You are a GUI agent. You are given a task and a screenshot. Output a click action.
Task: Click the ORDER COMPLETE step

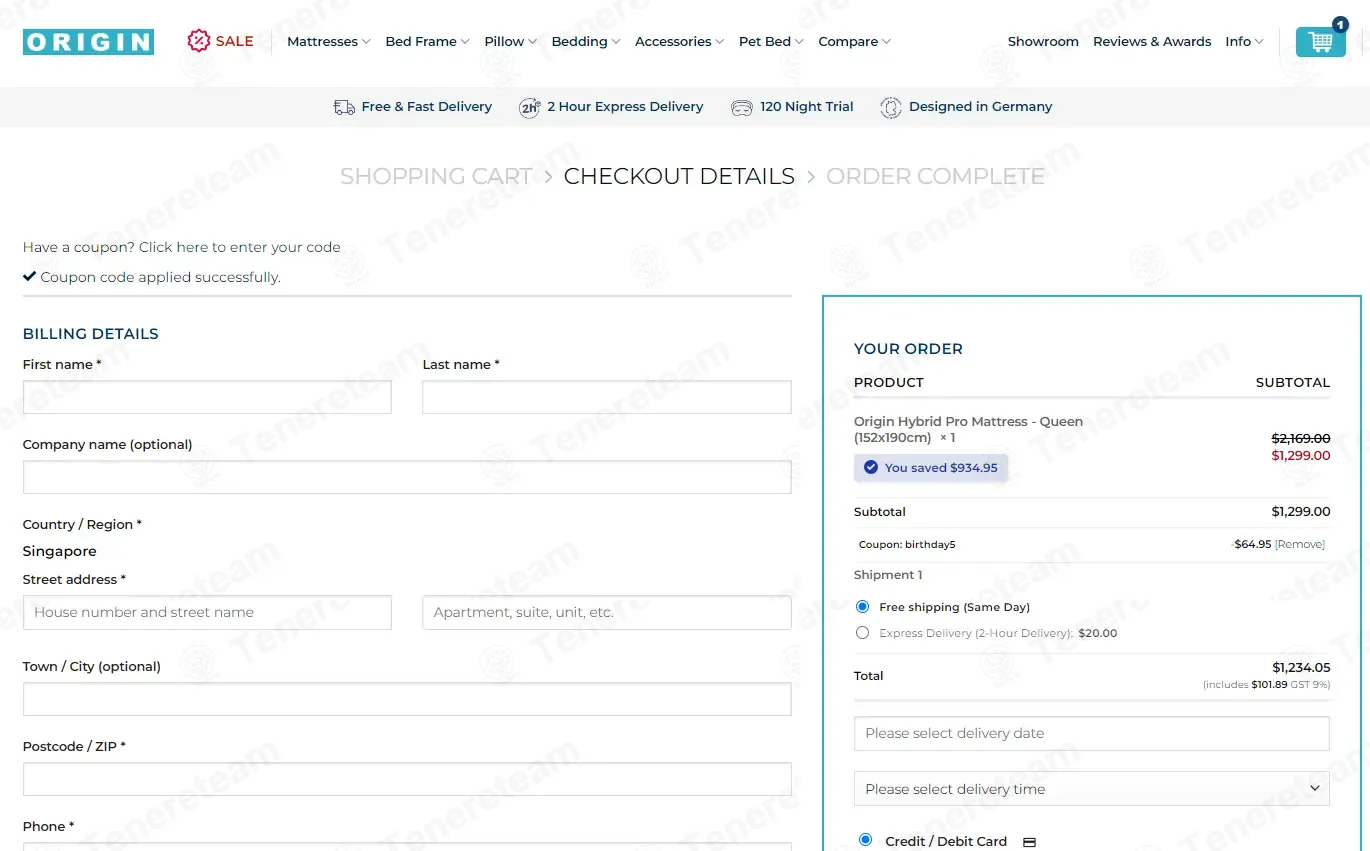coord(935,177)
